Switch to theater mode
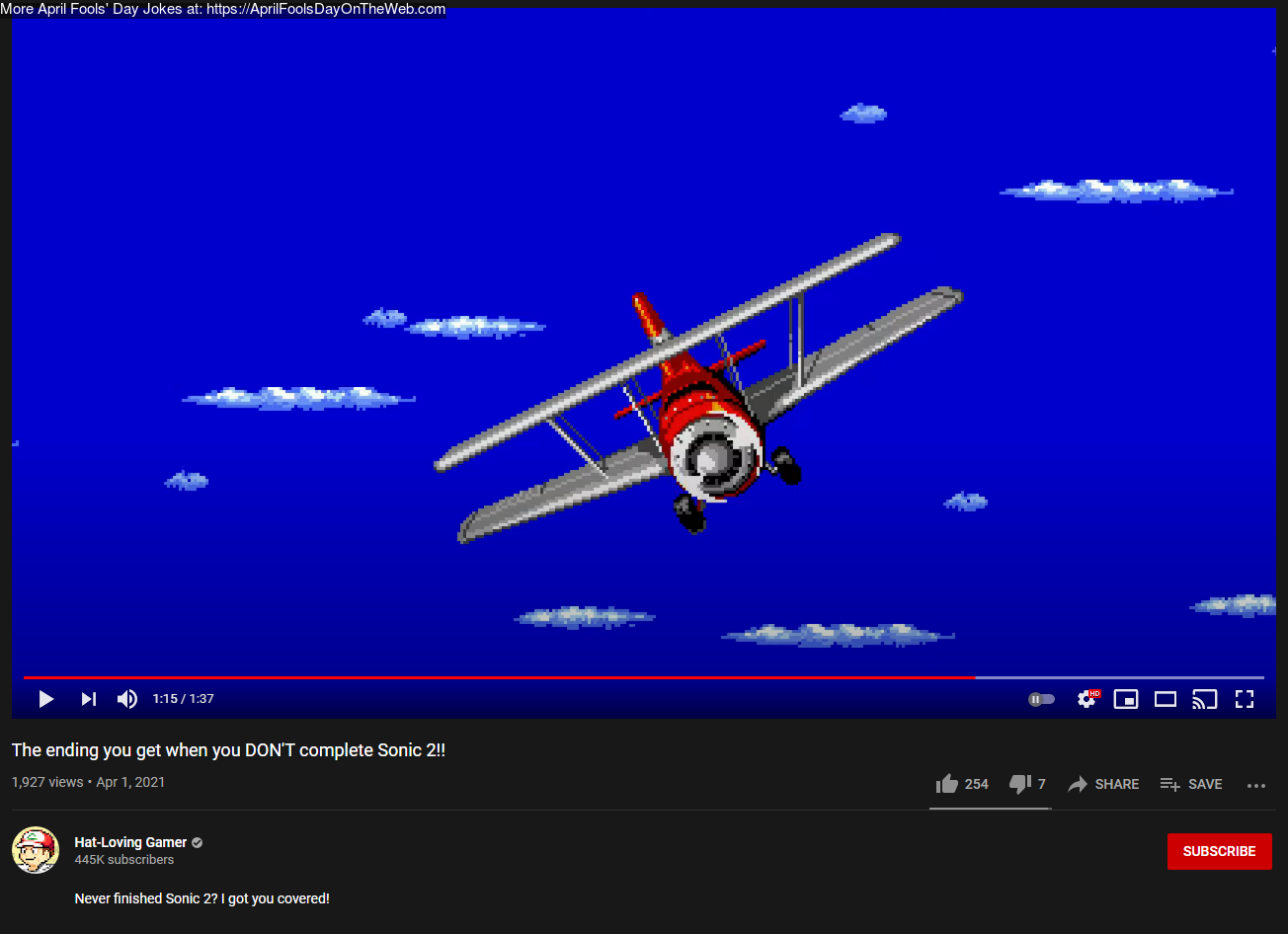 coord(1166,699)
